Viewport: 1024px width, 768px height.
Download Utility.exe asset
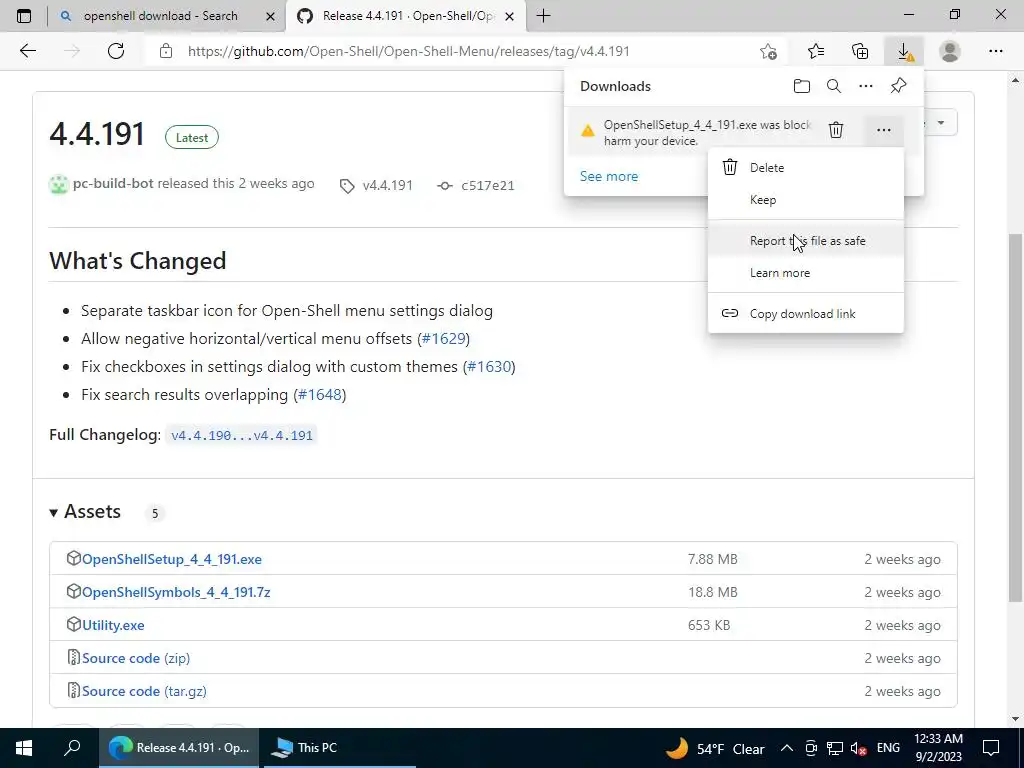(113, 625)
